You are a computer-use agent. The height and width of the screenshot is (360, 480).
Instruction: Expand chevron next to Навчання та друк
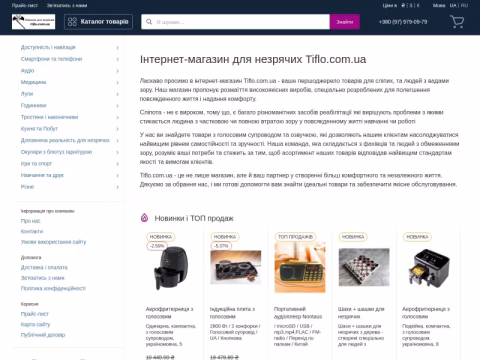pos(117,175)
